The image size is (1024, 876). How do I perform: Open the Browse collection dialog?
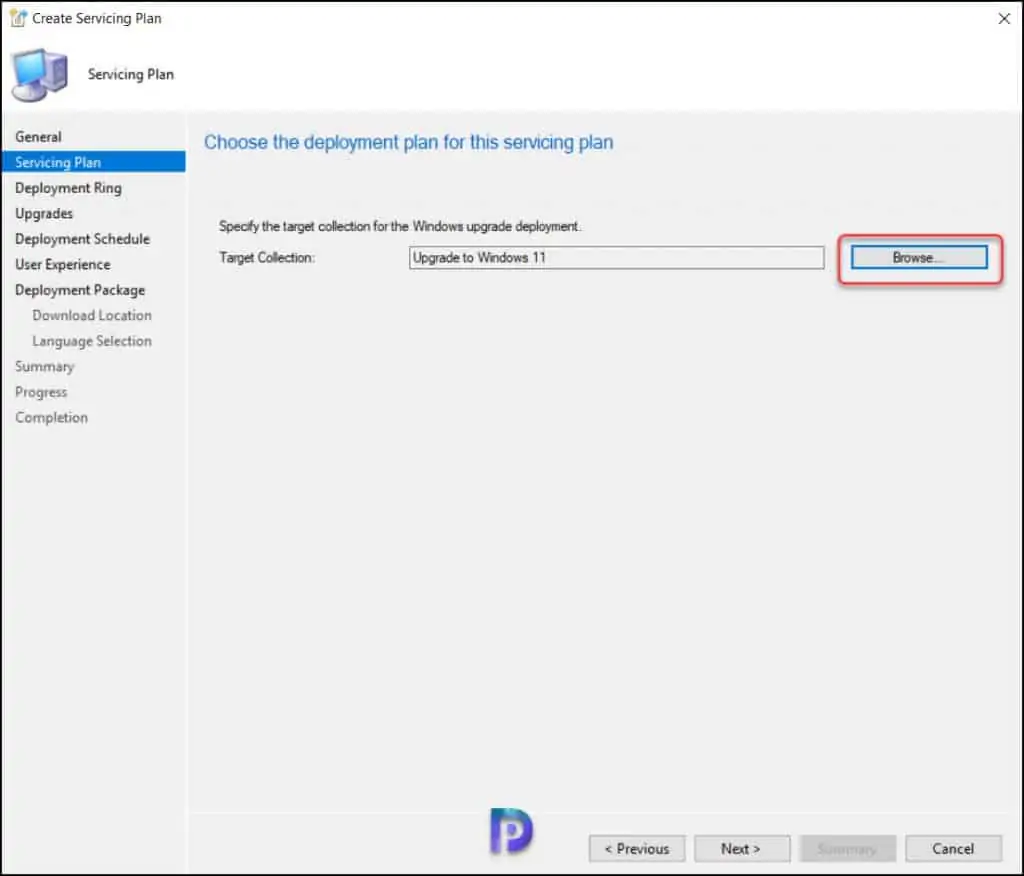(919, 257)
